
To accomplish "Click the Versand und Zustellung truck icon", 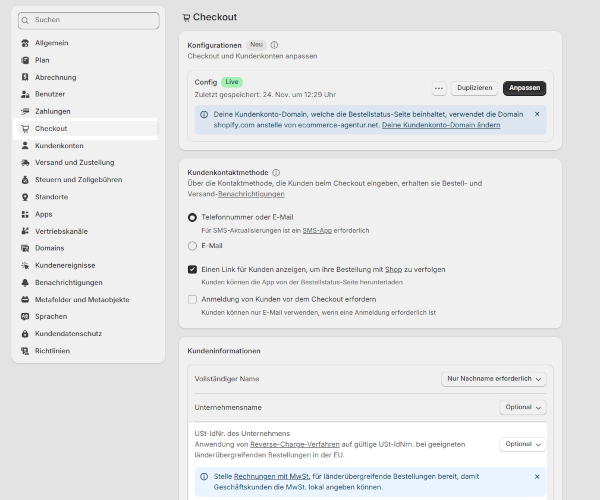I will [24, 162].
